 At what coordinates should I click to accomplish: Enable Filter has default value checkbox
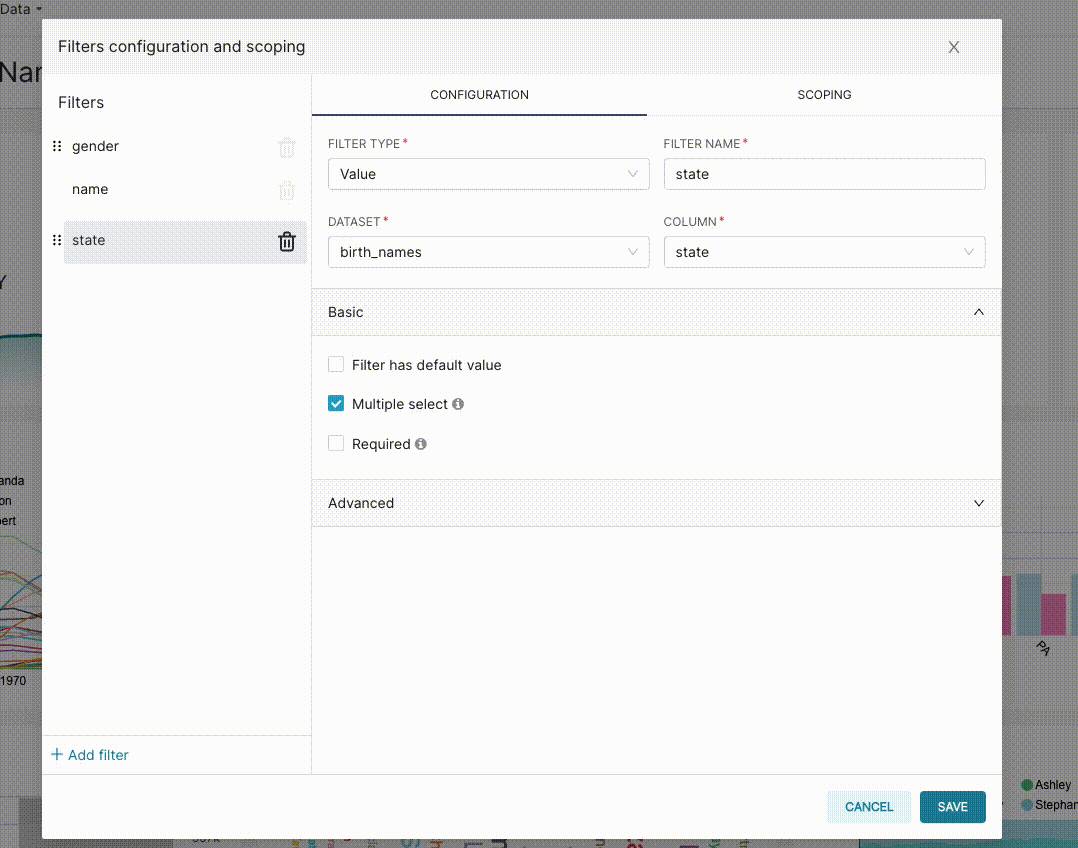pyautogui.click(x=336, y=365)
